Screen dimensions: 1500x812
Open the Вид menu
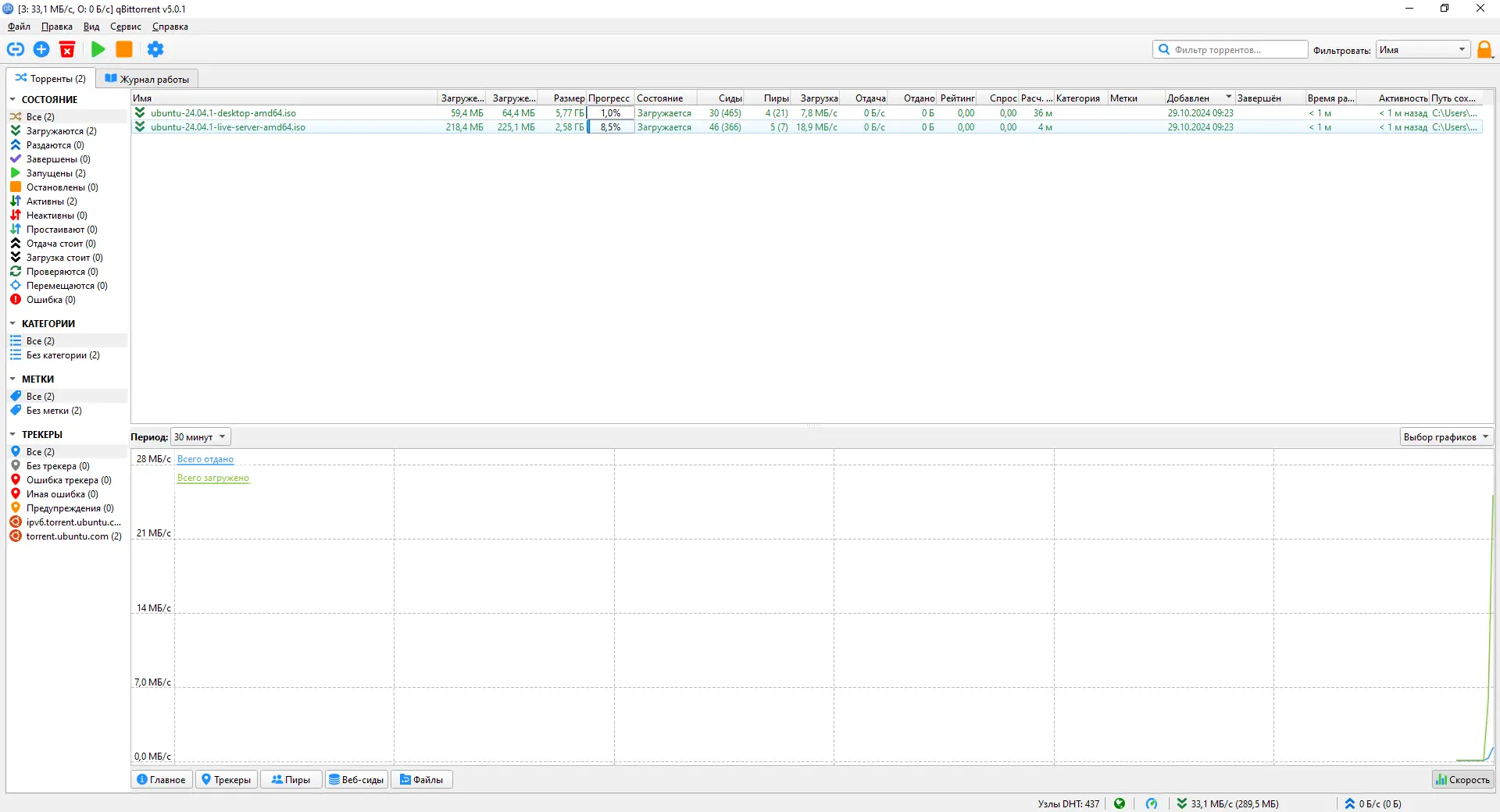(x=91, y=27)
